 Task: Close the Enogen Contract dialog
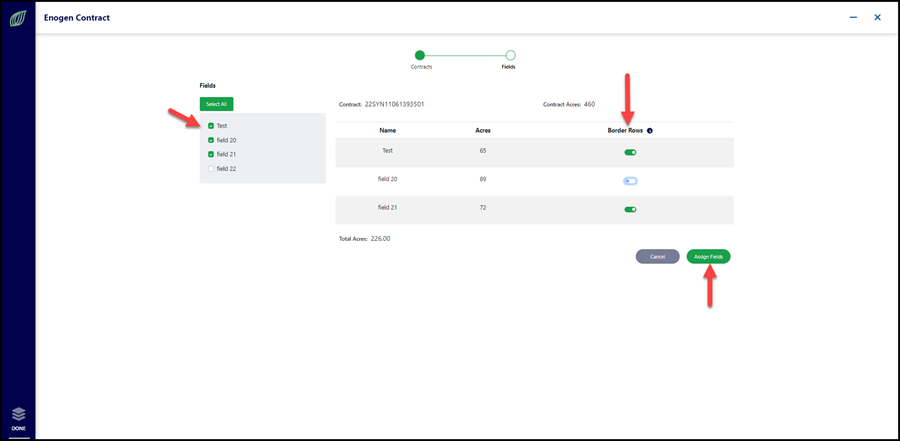click(x=877, y=18)
